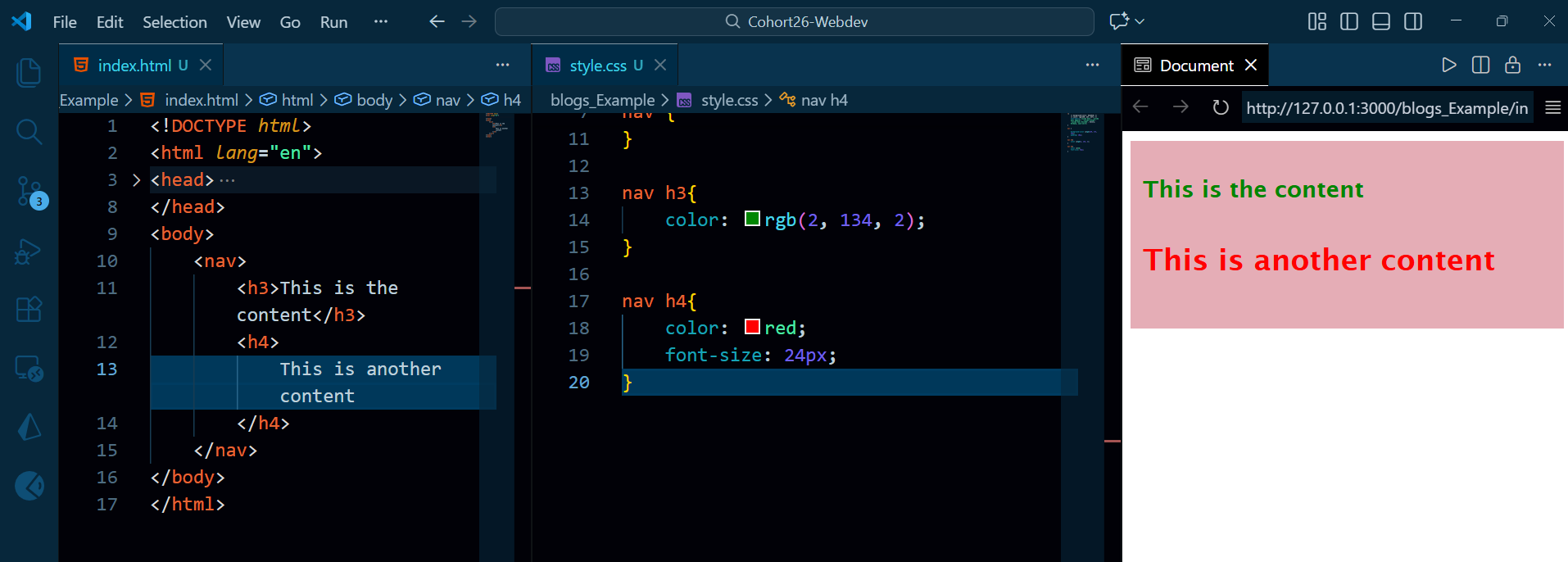The image size is (1568, 562).
Task: Open the File menu
Action: (65, 22)
